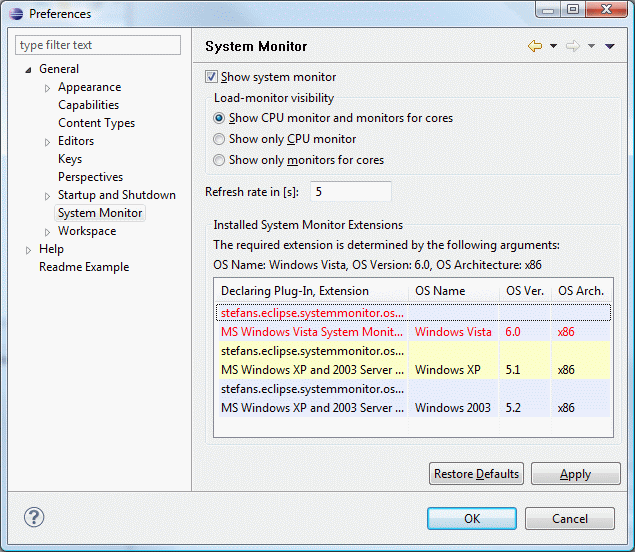
Task: Click the help question mark icon
Action: (34, 517)
